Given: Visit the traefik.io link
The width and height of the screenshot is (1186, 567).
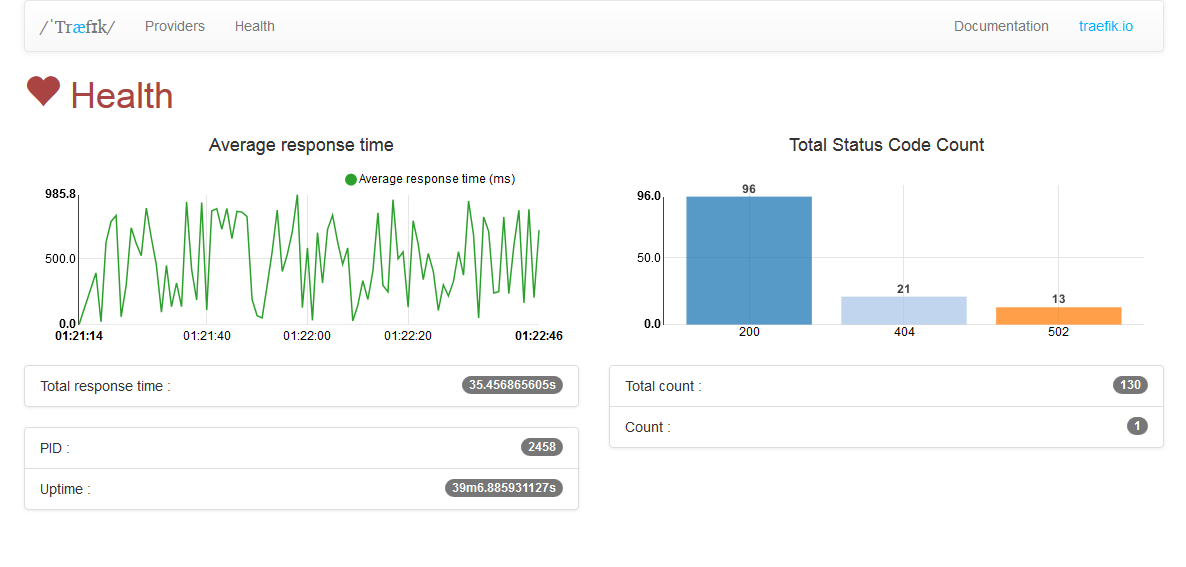Looking at the screenshot, I should tap(1106, 27).
